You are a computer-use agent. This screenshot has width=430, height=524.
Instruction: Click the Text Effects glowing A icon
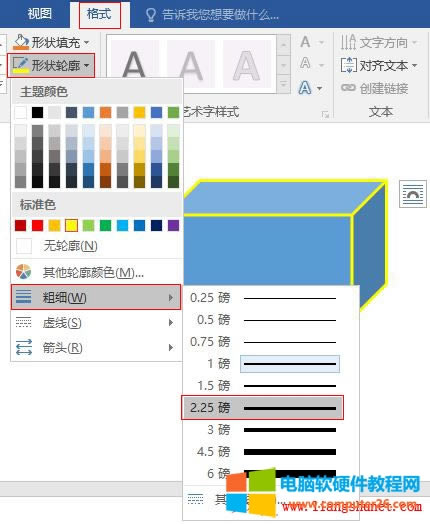[305, 88]
